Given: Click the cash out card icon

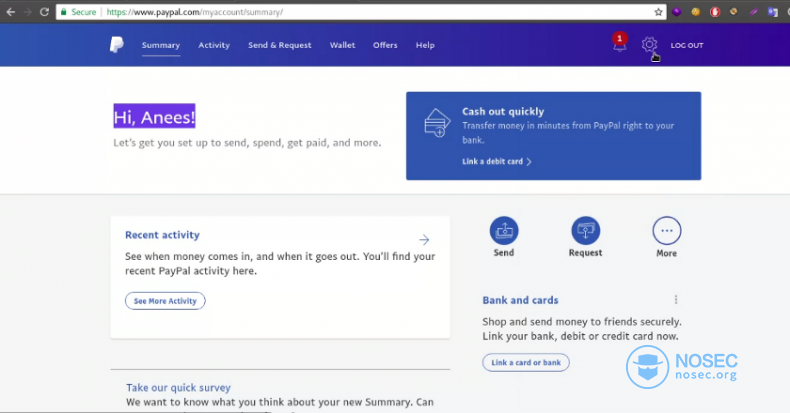Looking at the screenshot, I should [x=437, y=123].
